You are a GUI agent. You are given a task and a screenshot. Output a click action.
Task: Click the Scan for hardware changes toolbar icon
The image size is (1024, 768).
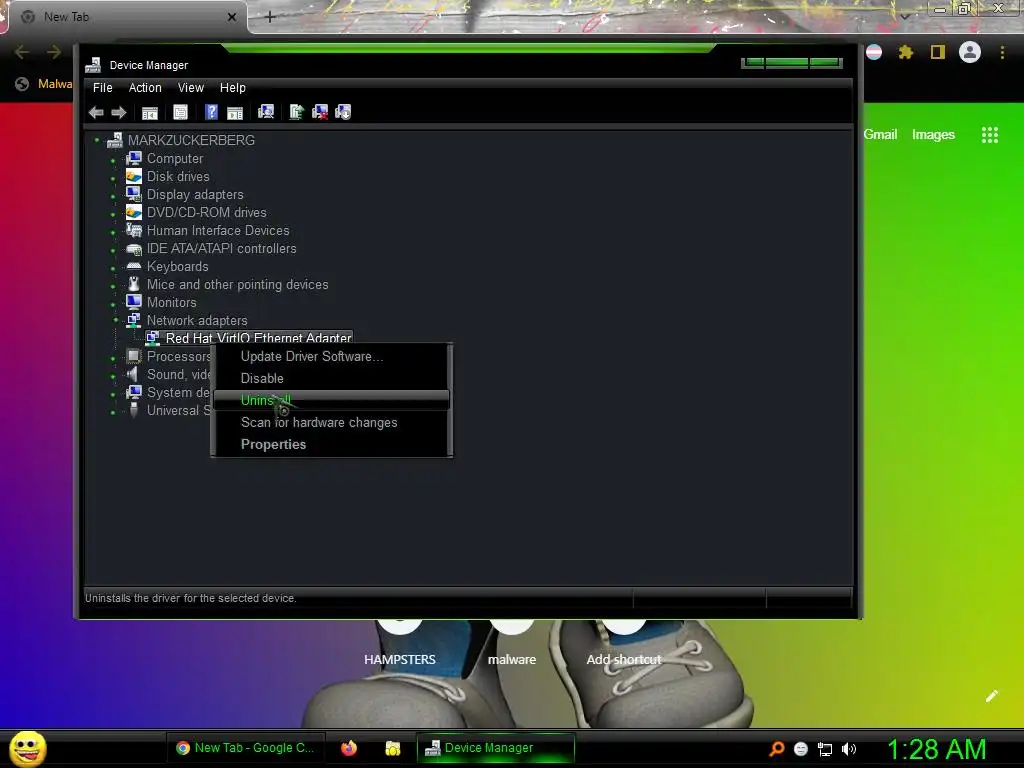(266, 112)
